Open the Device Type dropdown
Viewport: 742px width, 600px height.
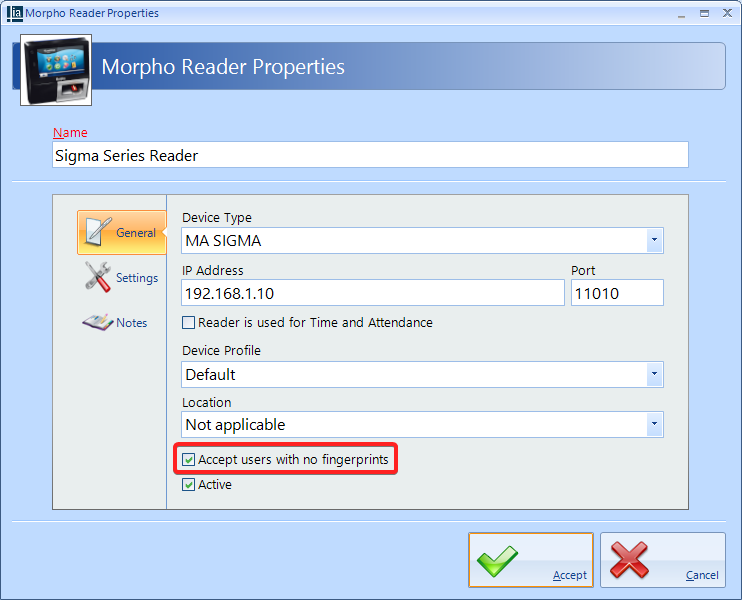click(x=654, y=240)
